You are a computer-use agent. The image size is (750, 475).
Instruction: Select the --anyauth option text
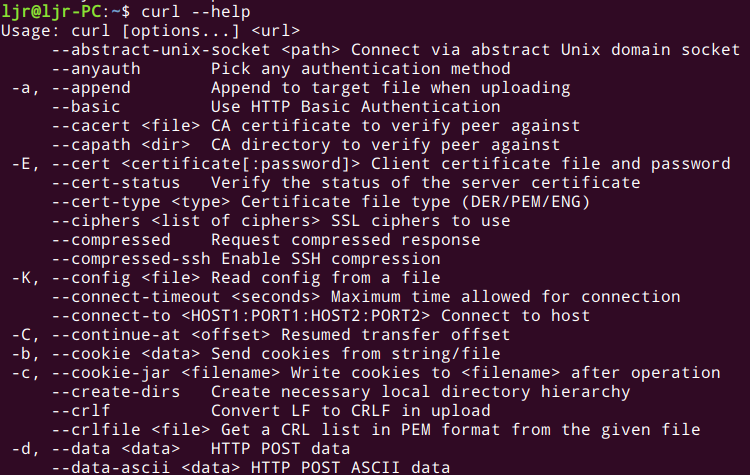[x=96, y=69]
